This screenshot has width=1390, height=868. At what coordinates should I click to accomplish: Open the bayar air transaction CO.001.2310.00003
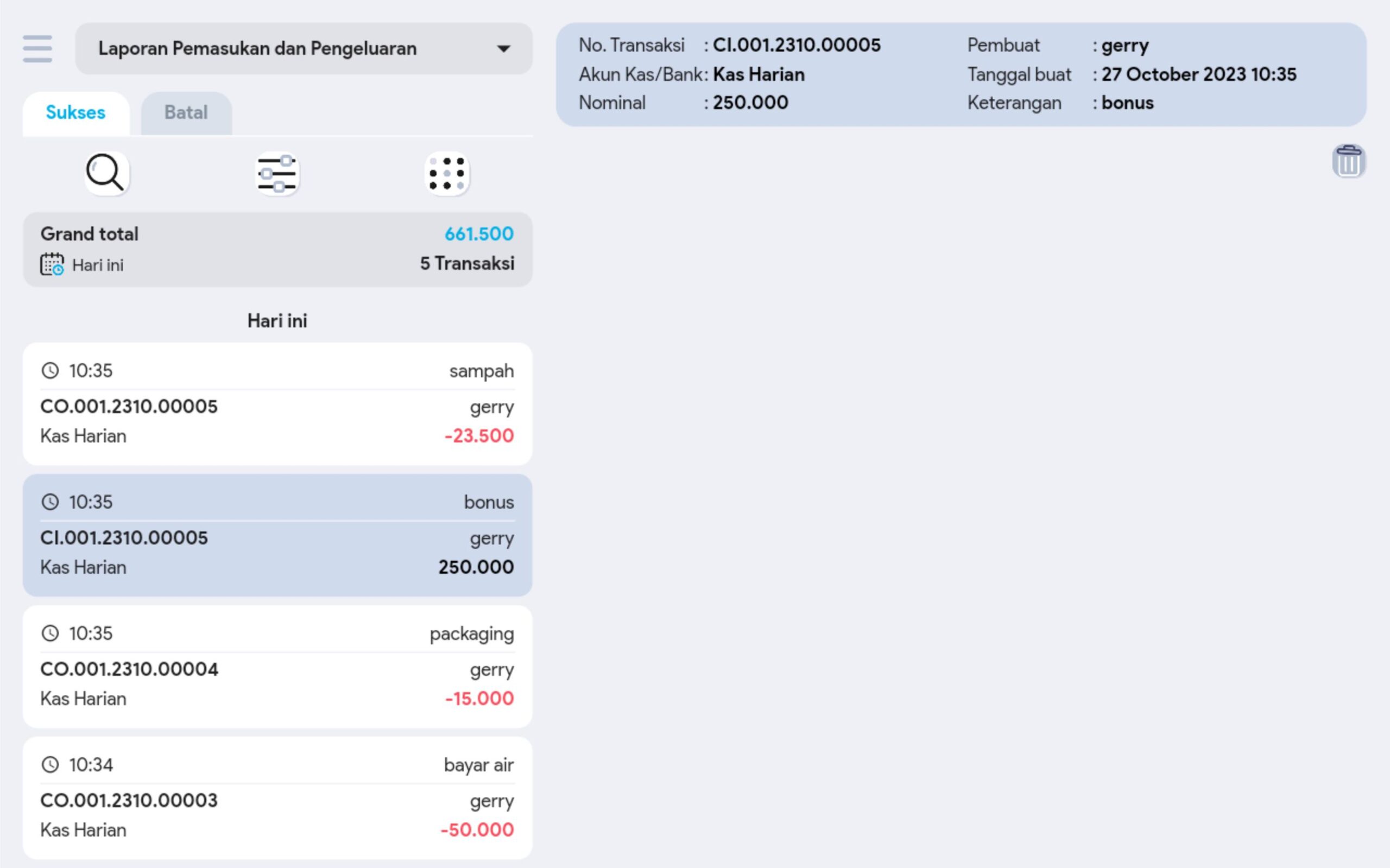pyautogui.click(x=277, y=798)
